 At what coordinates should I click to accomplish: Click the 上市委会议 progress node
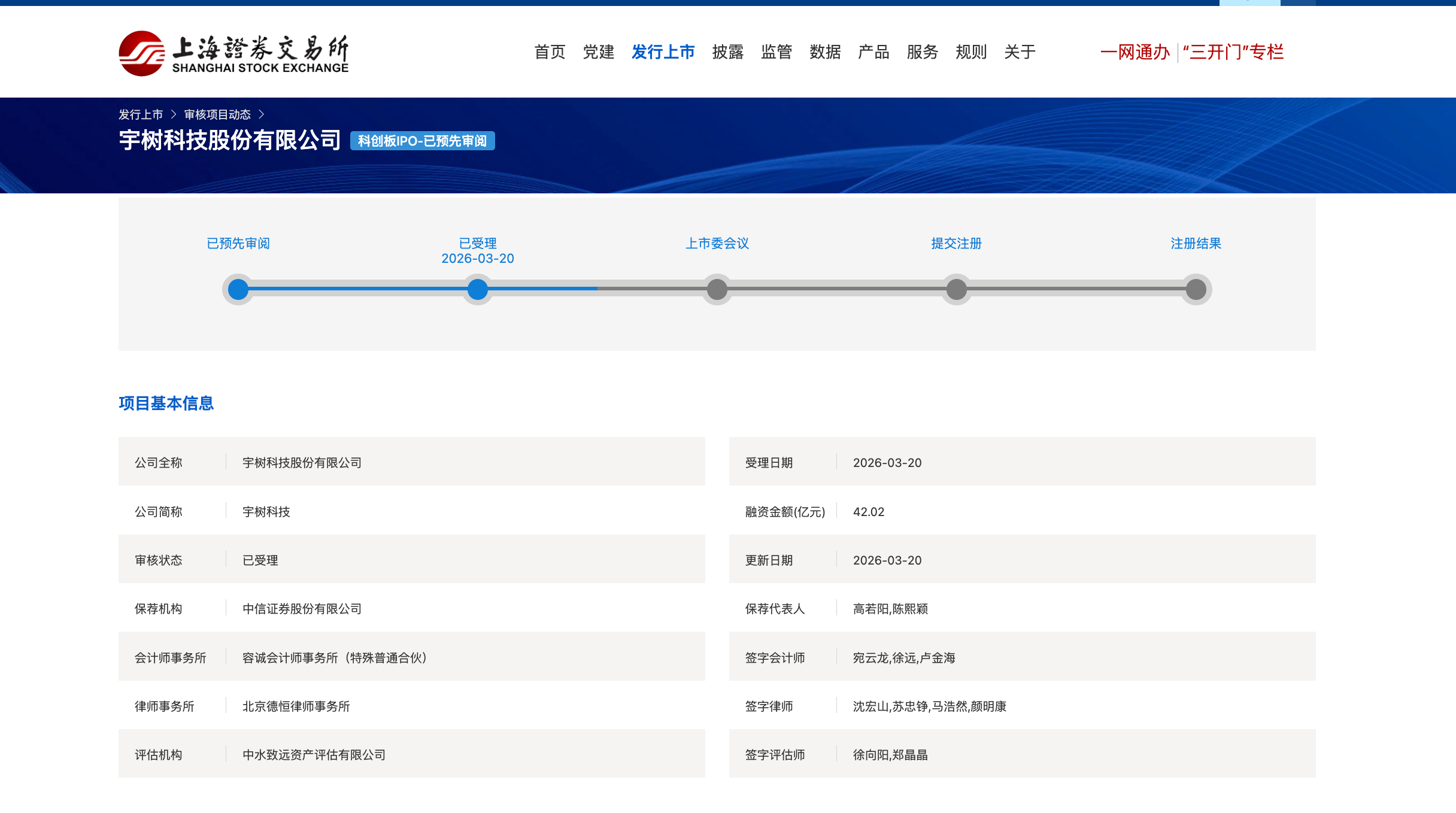(717, 290)
